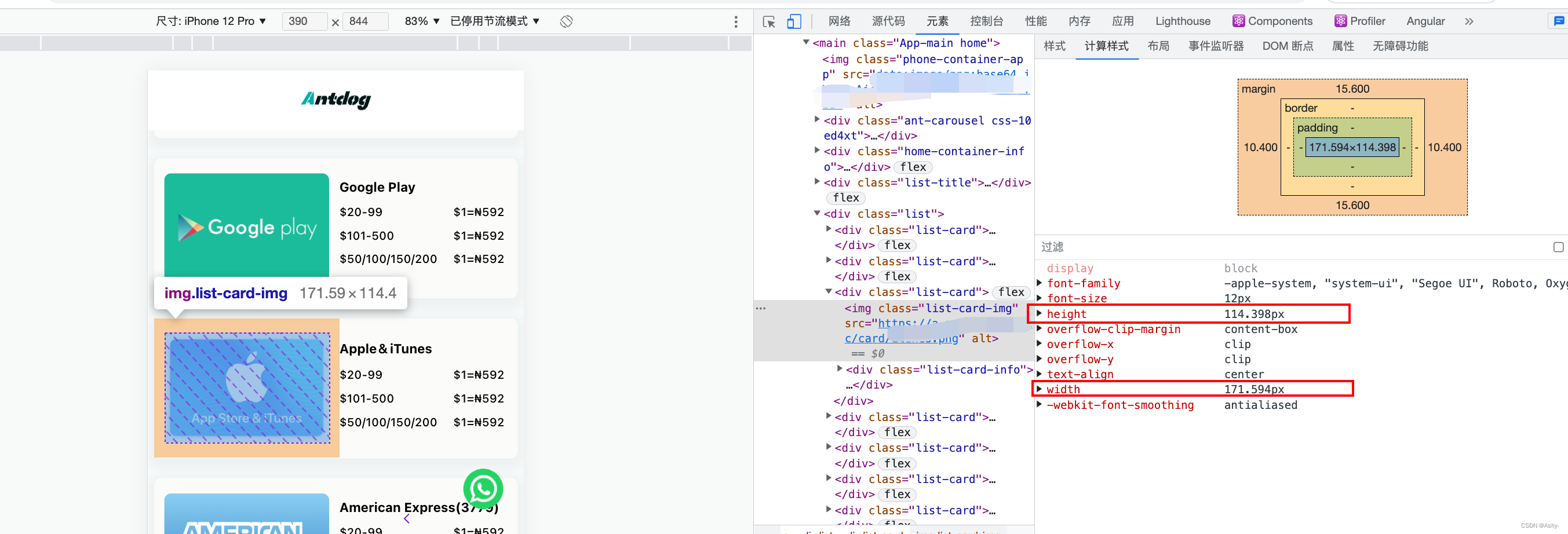1568x534 pixels.
Task: Select the 元素 tab
Action: pos(938,21)
